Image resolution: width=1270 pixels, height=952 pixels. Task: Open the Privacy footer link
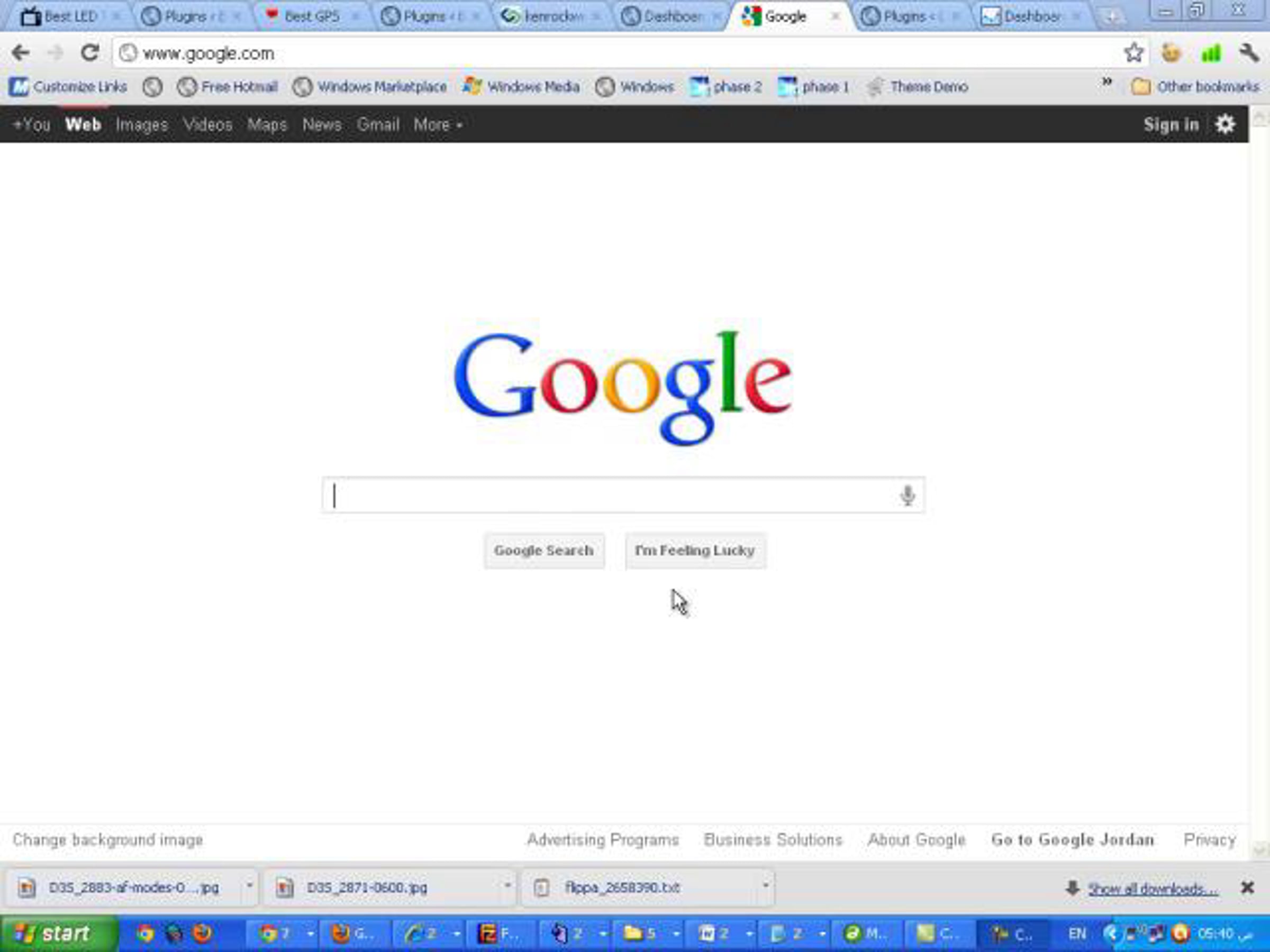pos(1210,840)
